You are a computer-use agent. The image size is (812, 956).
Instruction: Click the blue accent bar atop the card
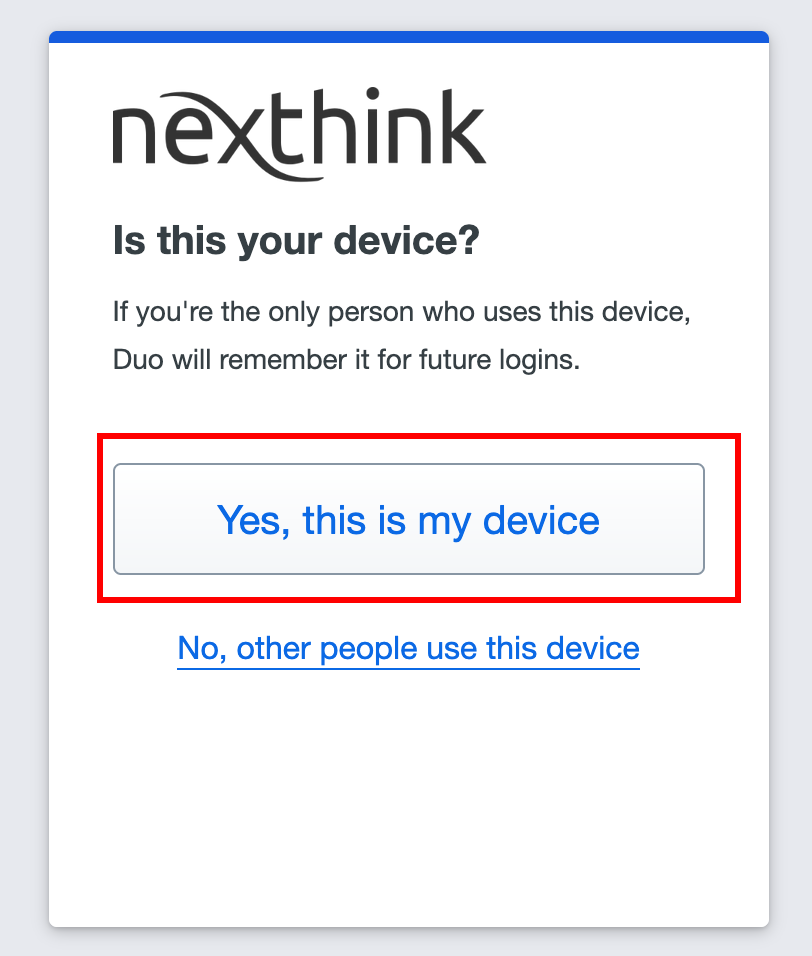click(x=408, y=37)
